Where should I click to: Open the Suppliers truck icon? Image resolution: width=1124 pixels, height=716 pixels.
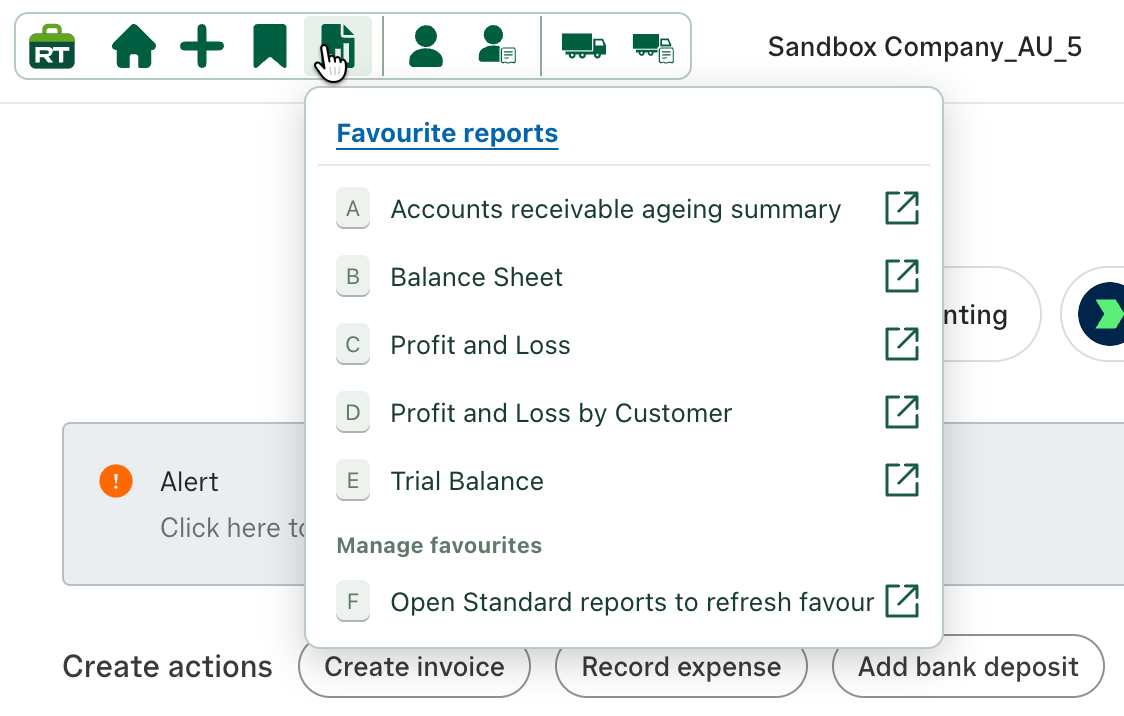[x=584, y=47]
